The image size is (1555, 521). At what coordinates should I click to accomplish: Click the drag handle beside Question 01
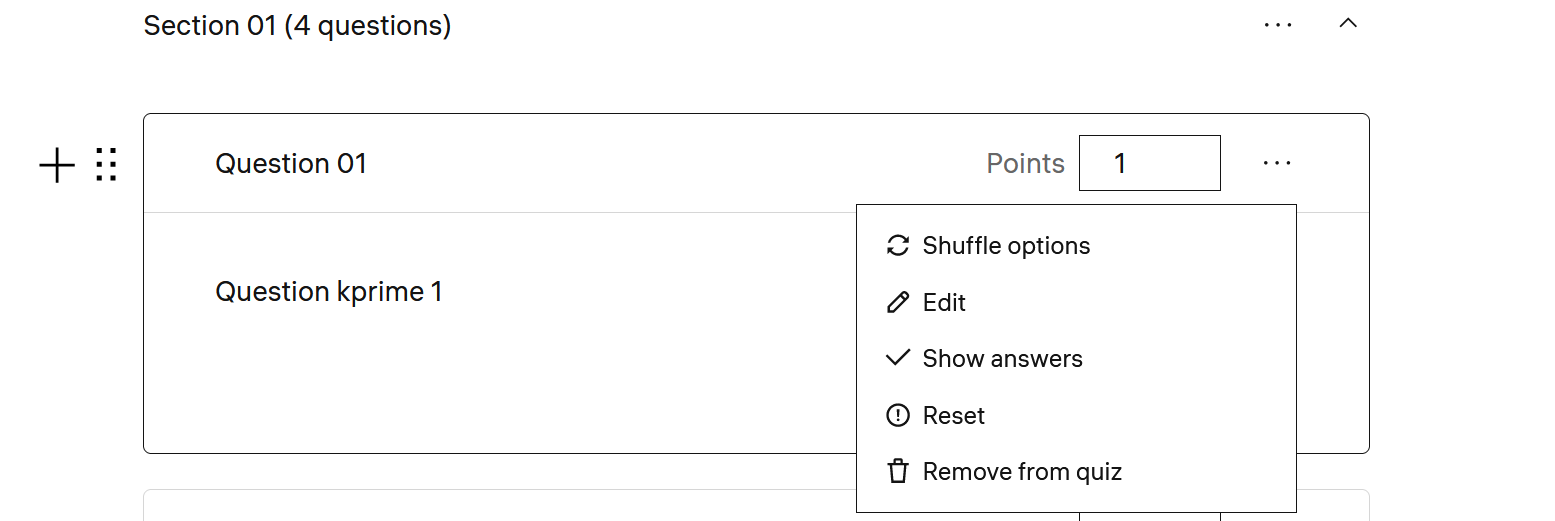coord(106,165)
